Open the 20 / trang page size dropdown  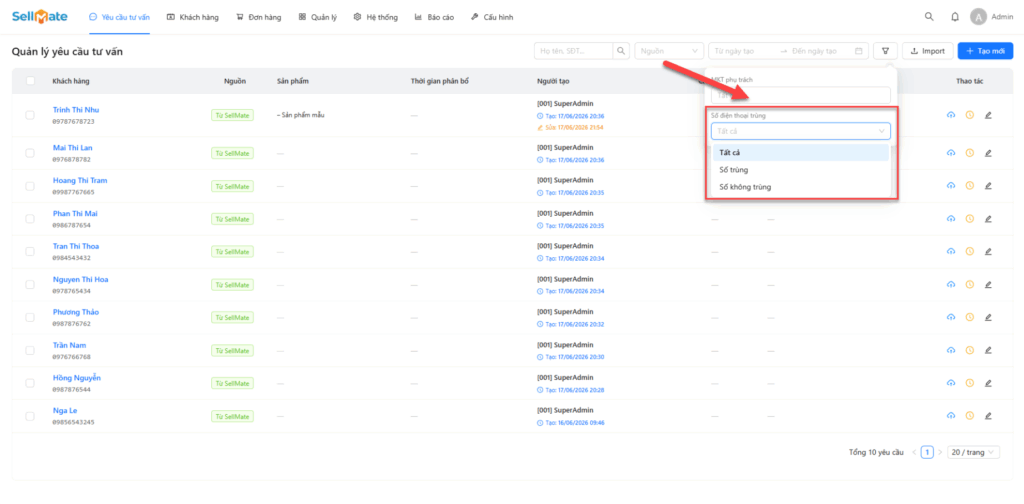coord(974,452)
